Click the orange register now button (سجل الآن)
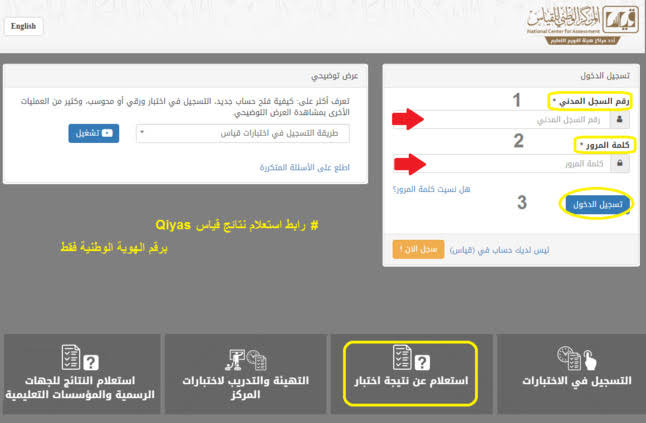646x423 pixels. point(418,249)
